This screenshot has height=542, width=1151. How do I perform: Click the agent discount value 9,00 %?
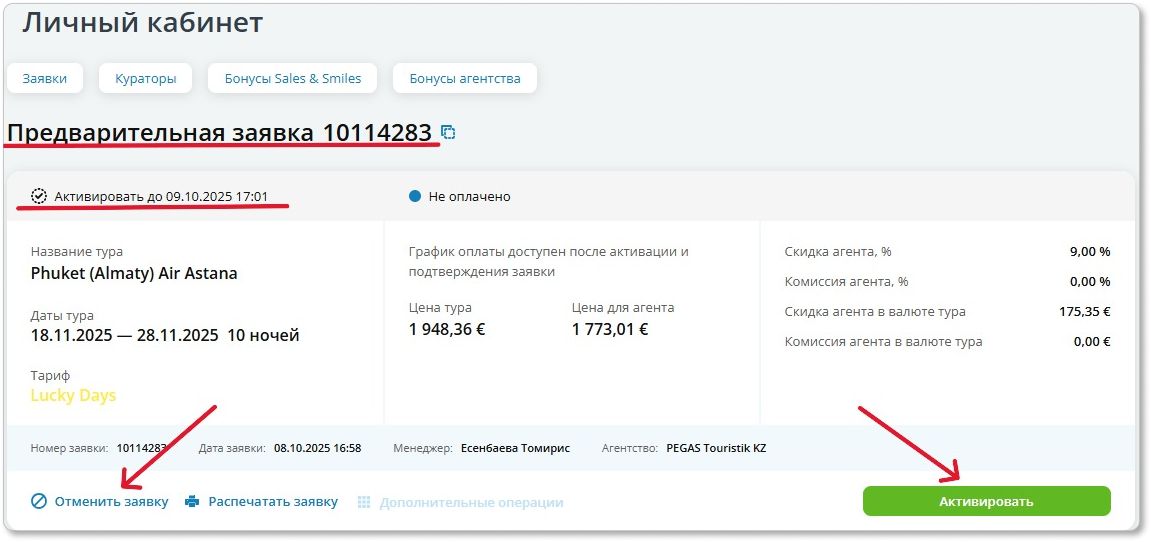pyautogui.click(x=1089, y=252)
